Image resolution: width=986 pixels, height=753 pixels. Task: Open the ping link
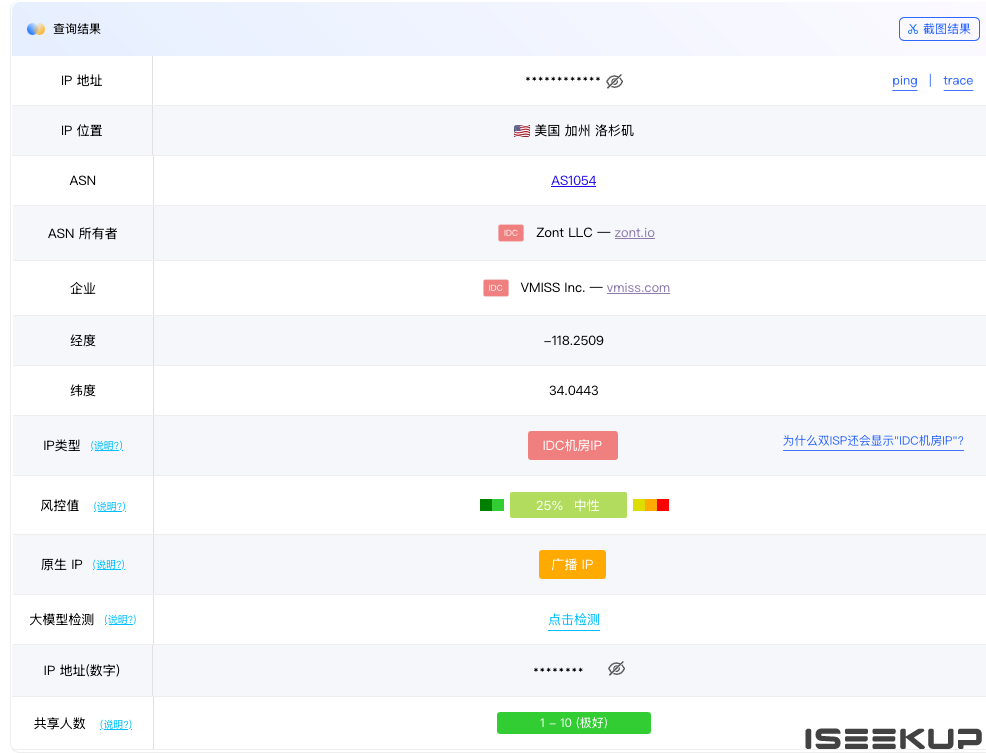(904, 81)
